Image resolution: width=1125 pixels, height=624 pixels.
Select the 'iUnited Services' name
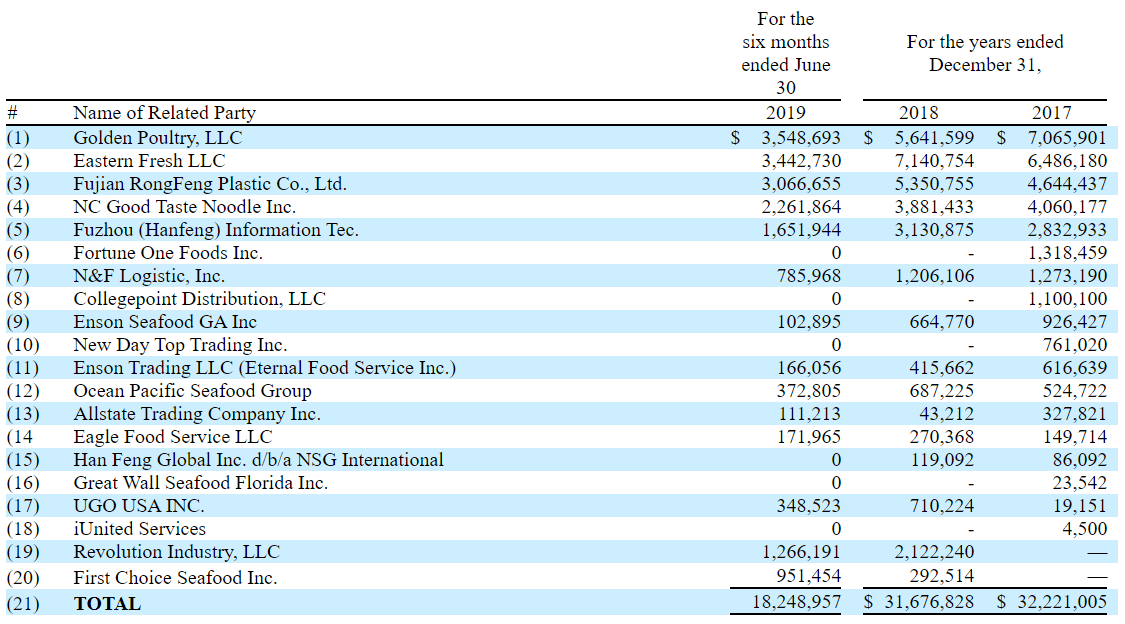139,528
